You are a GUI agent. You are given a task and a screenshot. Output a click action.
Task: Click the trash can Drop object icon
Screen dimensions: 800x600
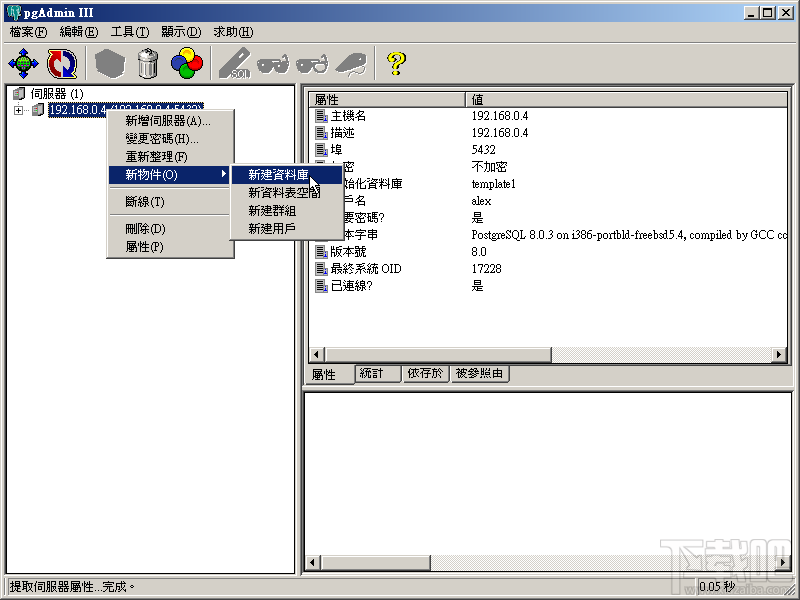[x=146, y=62]
